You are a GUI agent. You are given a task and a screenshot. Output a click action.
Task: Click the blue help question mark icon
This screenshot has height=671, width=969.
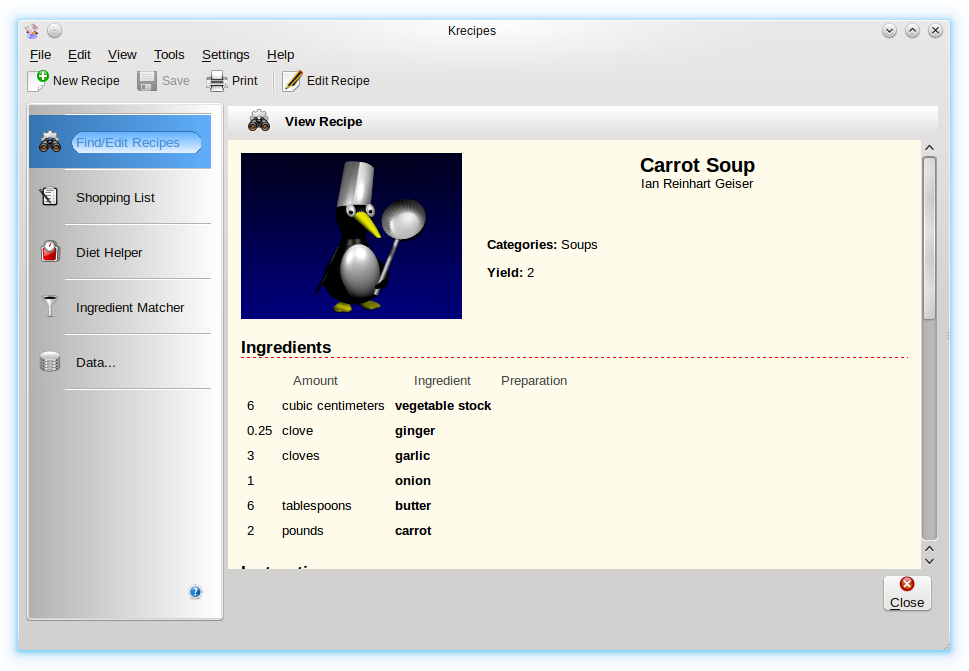coord(195,592)
